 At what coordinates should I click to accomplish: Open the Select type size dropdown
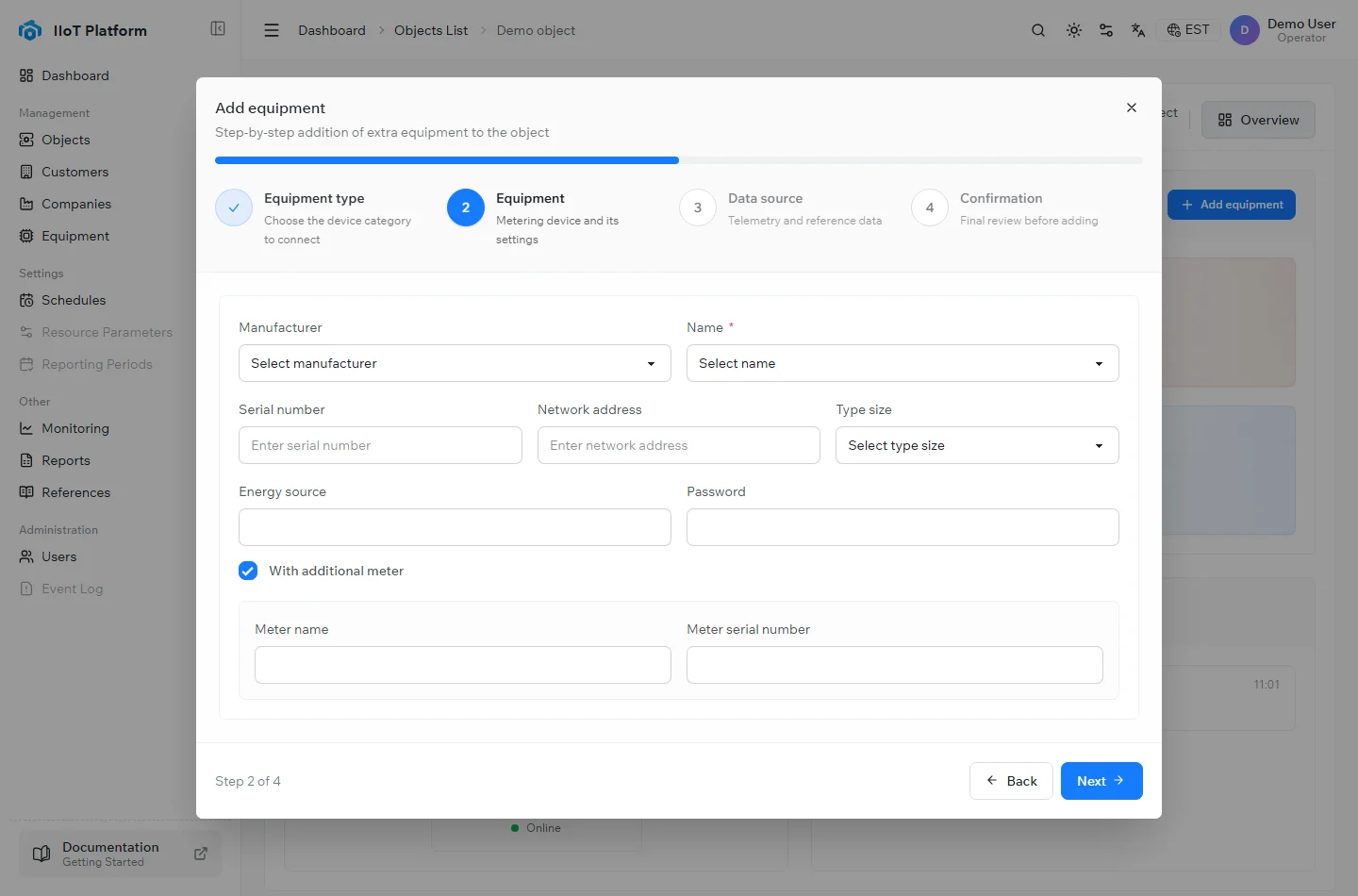pyautogui.click(x=977, y=445)
